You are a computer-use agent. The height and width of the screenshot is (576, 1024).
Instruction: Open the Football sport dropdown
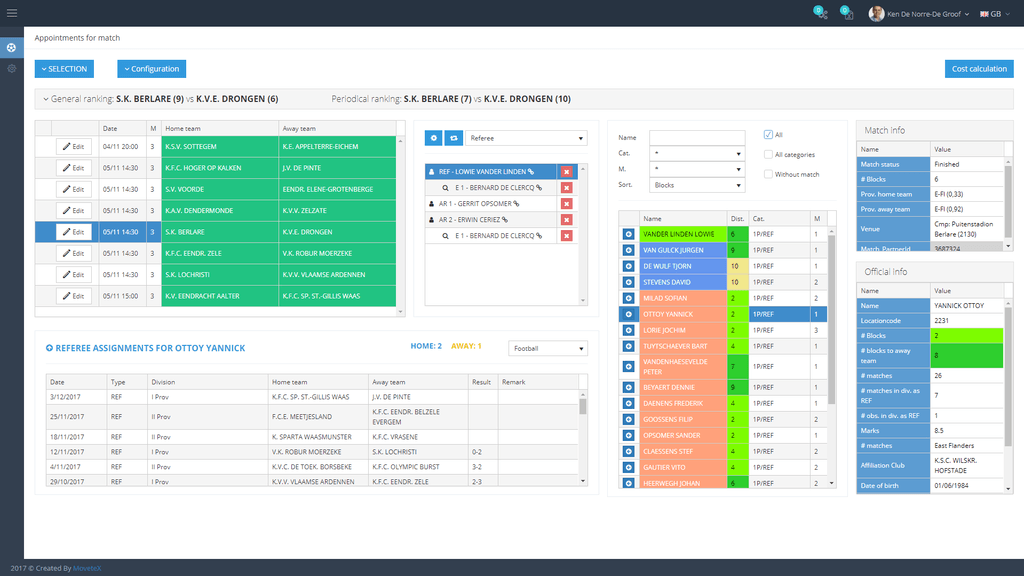[547, 348]
